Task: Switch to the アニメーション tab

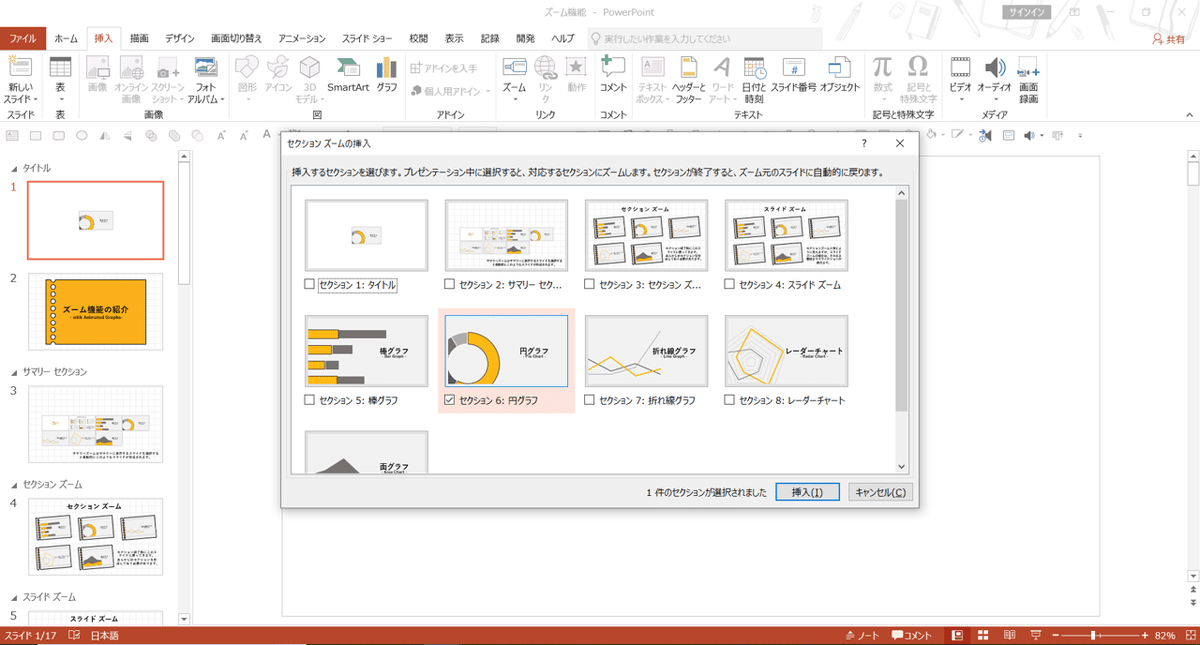Action: 302,38
